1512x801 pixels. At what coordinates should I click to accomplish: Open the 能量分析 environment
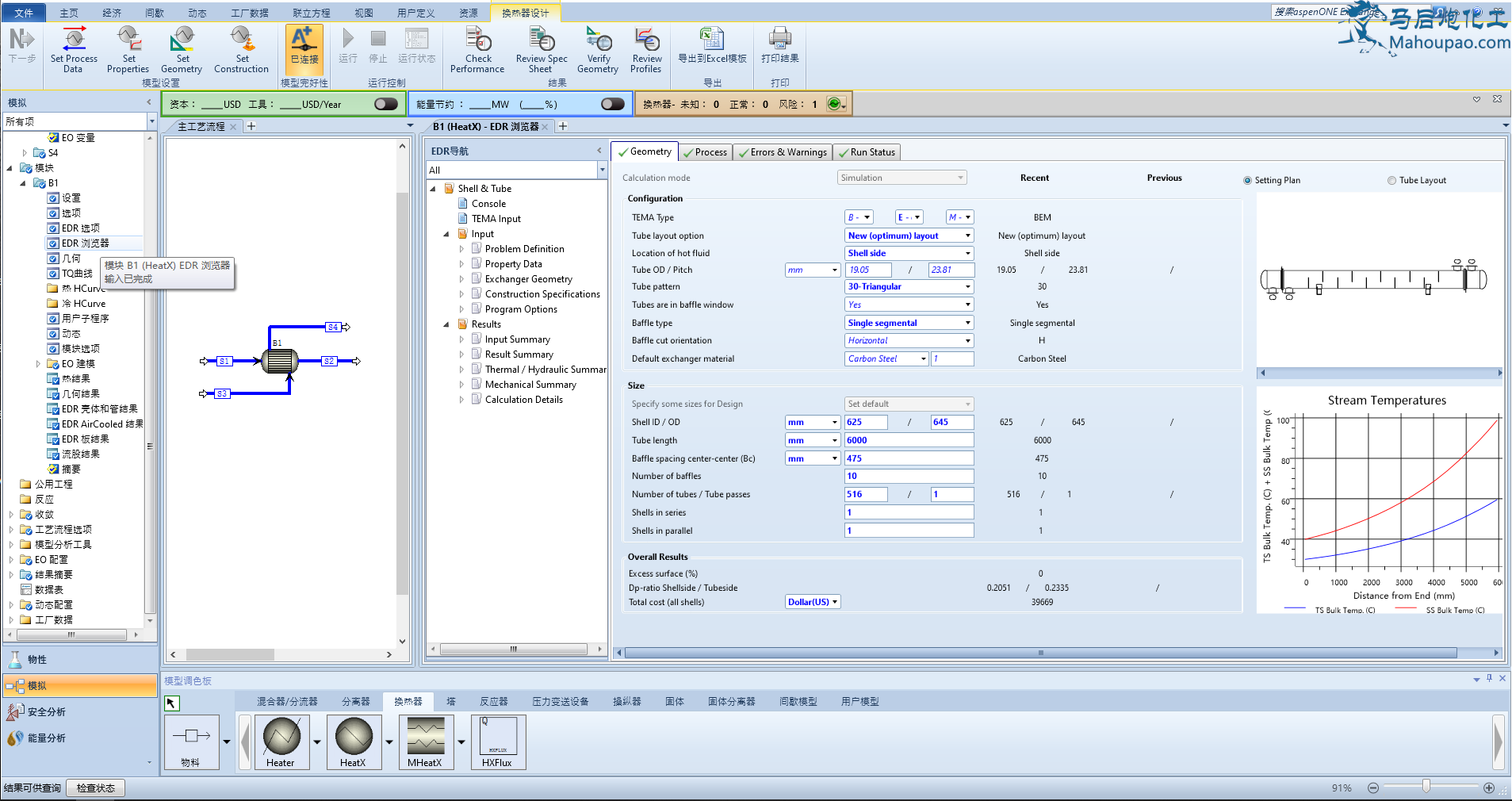(79, 738)
